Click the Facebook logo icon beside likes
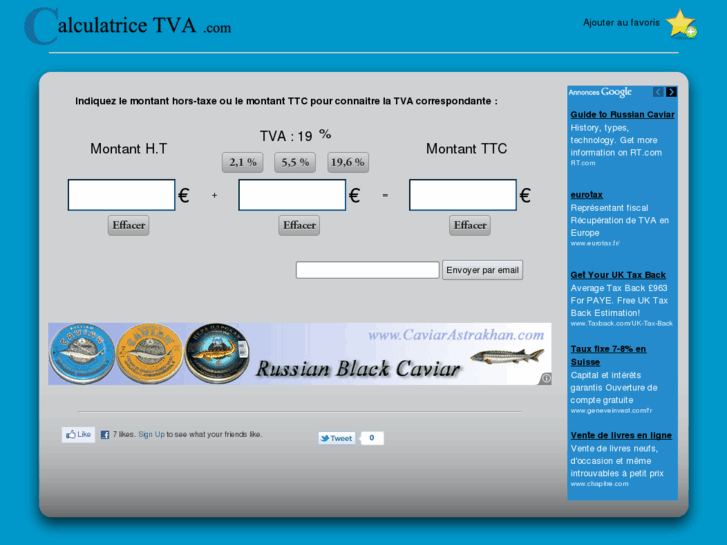 pos(105,435)
